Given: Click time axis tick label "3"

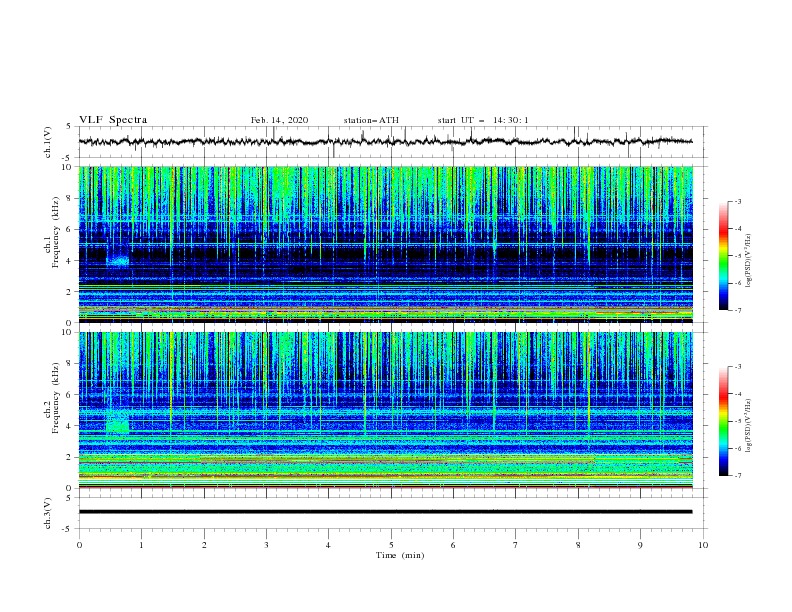Looking at the screenshot, I should coord(266,545).
